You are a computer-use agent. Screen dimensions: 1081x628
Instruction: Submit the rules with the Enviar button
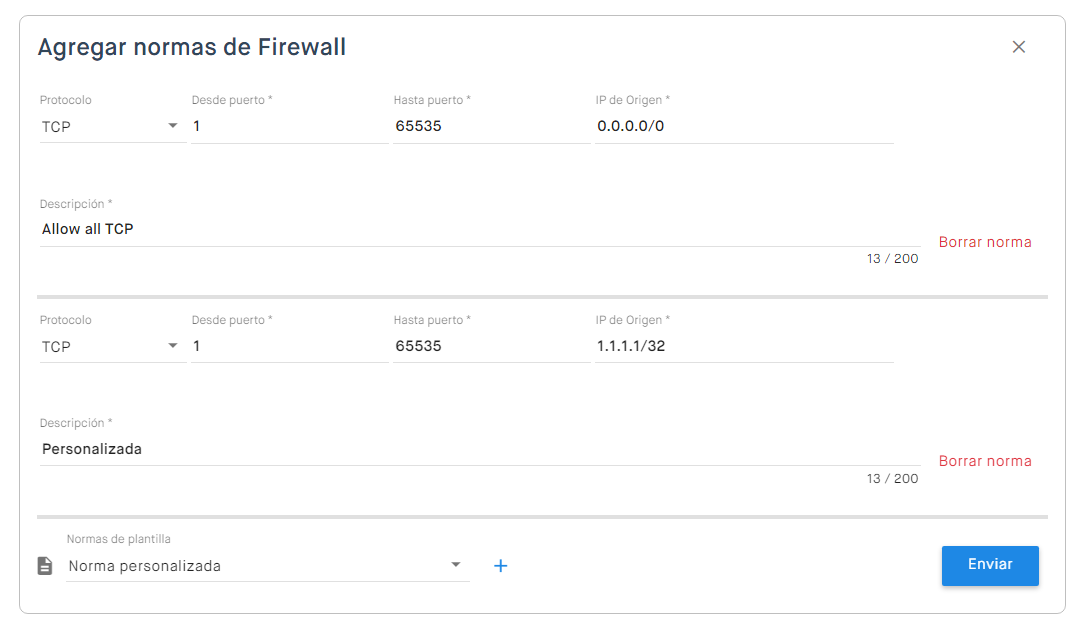click(x=990, y=566)
